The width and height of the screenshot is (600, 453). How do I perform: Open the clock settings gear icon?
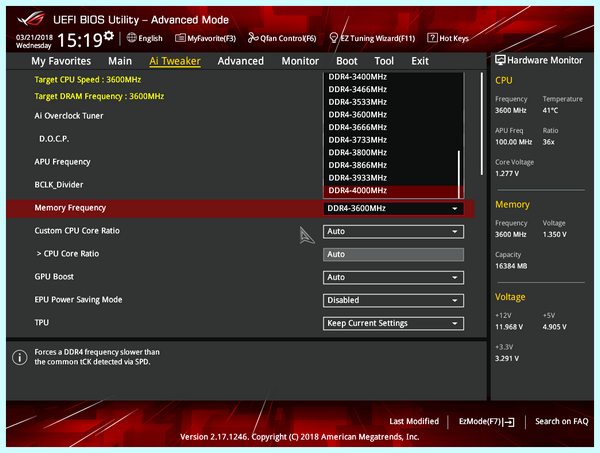109,36
